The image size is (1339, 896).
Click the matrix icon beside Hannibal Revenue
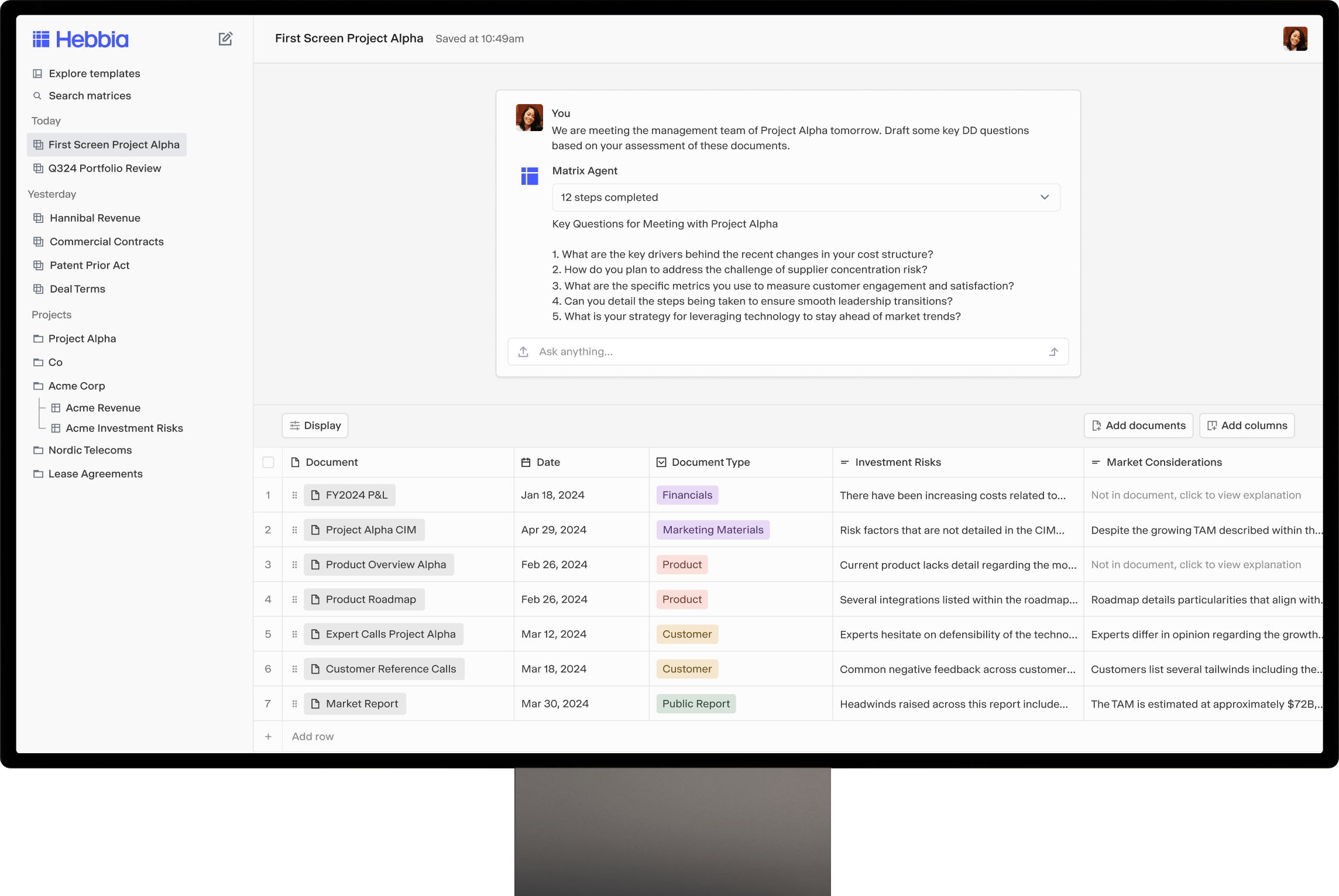click(x=37, y=217)
